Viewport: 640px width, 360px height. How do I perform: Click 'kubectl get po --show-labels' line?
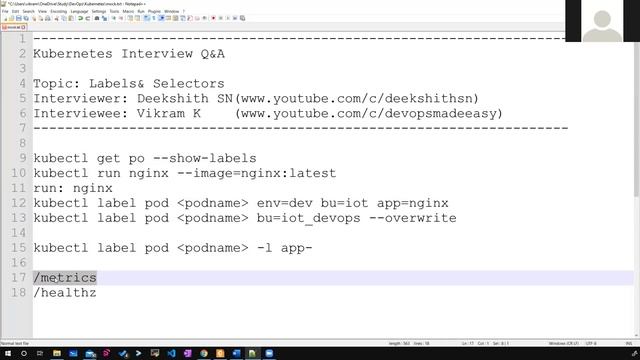point(145,158)
